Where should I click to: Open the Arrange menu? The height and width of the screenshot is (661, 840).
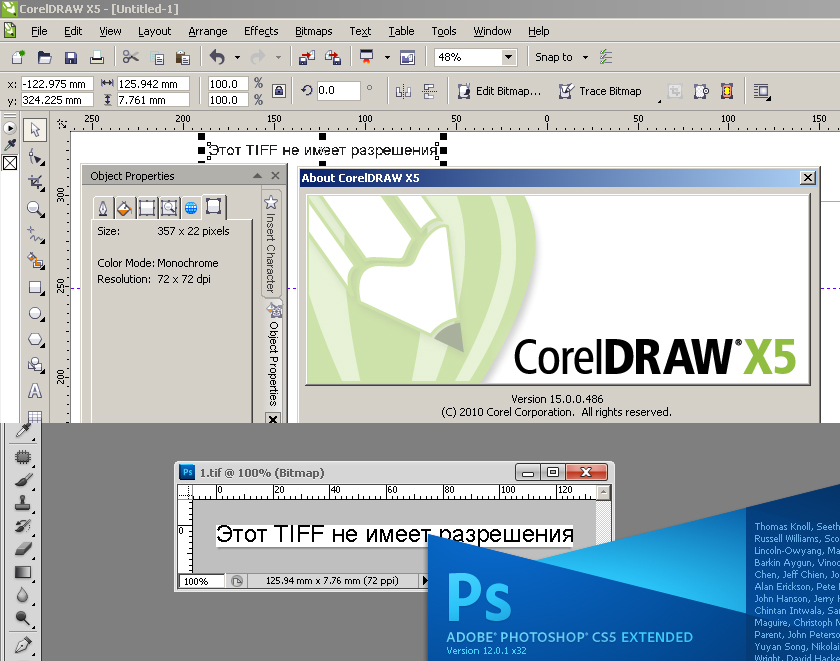tap(208, 31)
